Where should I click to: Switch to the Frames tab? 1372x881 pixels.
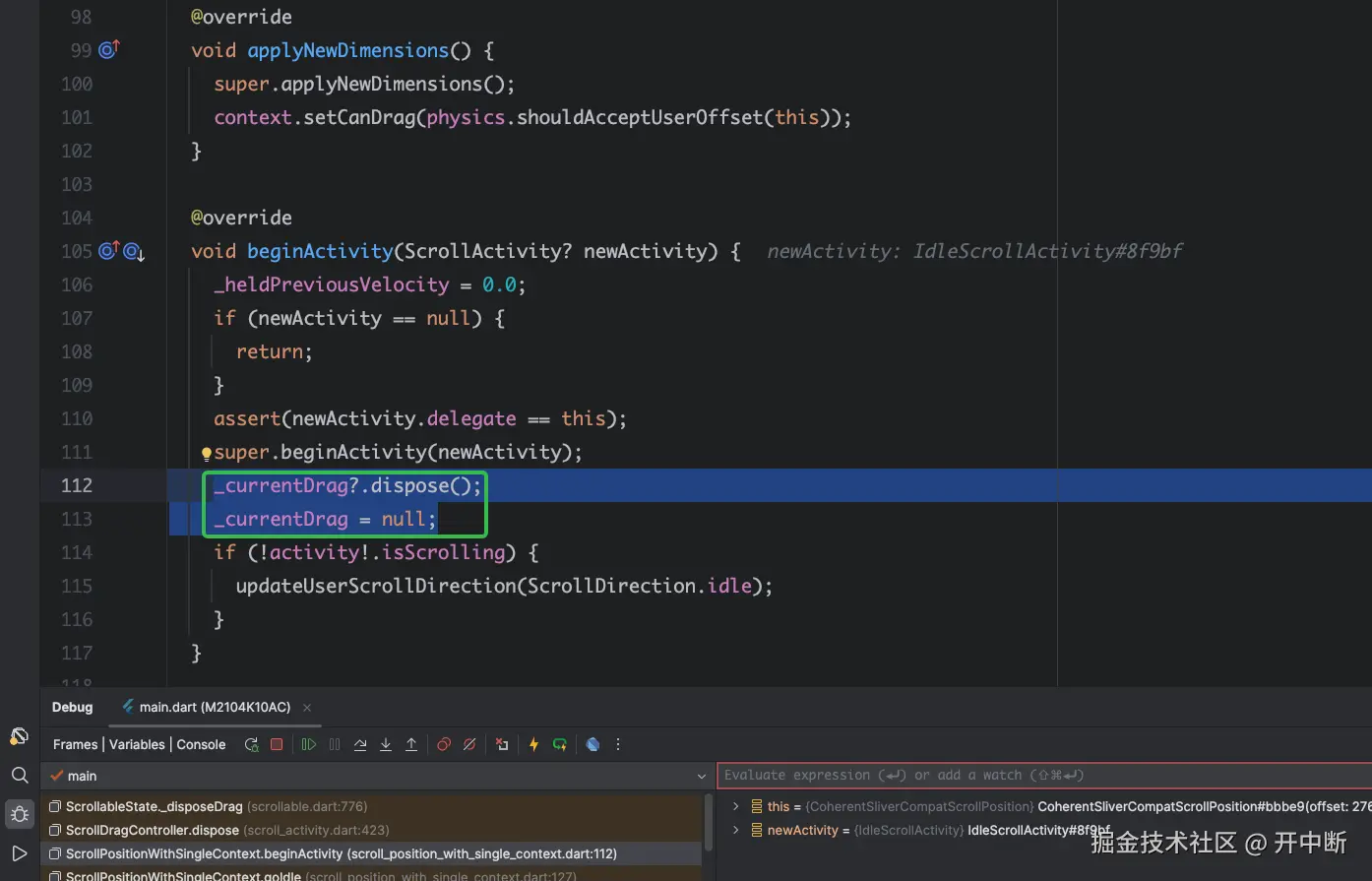click(75, 745)
